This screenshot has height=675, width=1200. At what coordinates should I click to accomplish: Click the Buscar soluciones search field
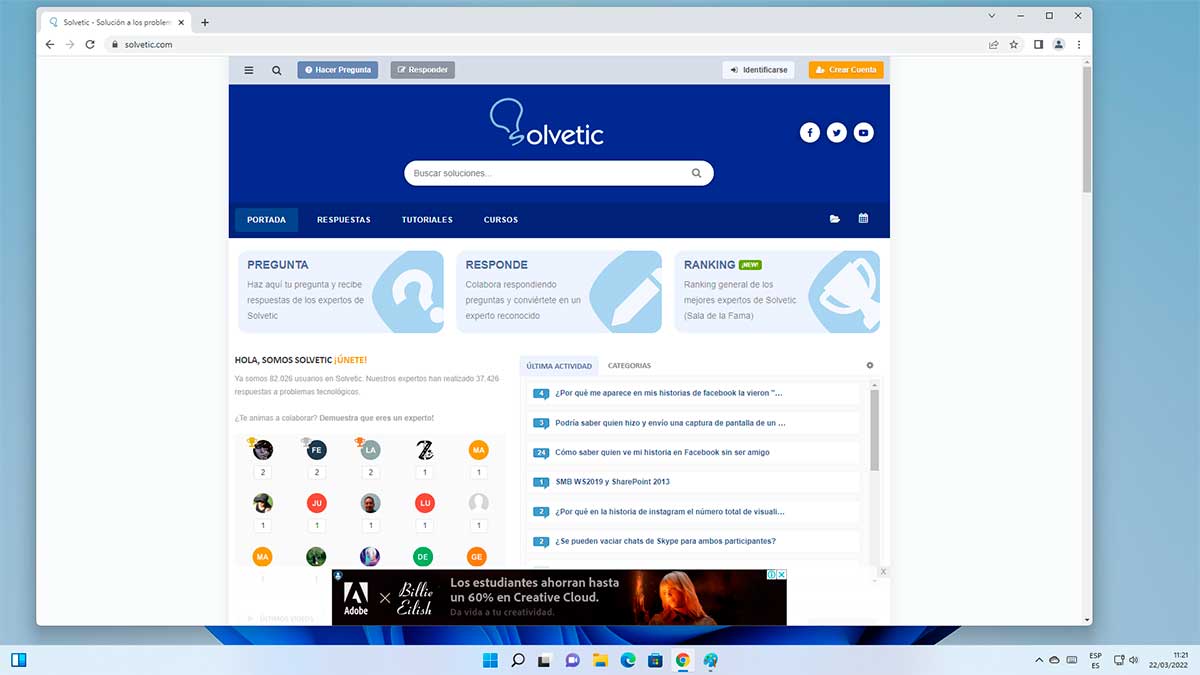pos(559,173)
